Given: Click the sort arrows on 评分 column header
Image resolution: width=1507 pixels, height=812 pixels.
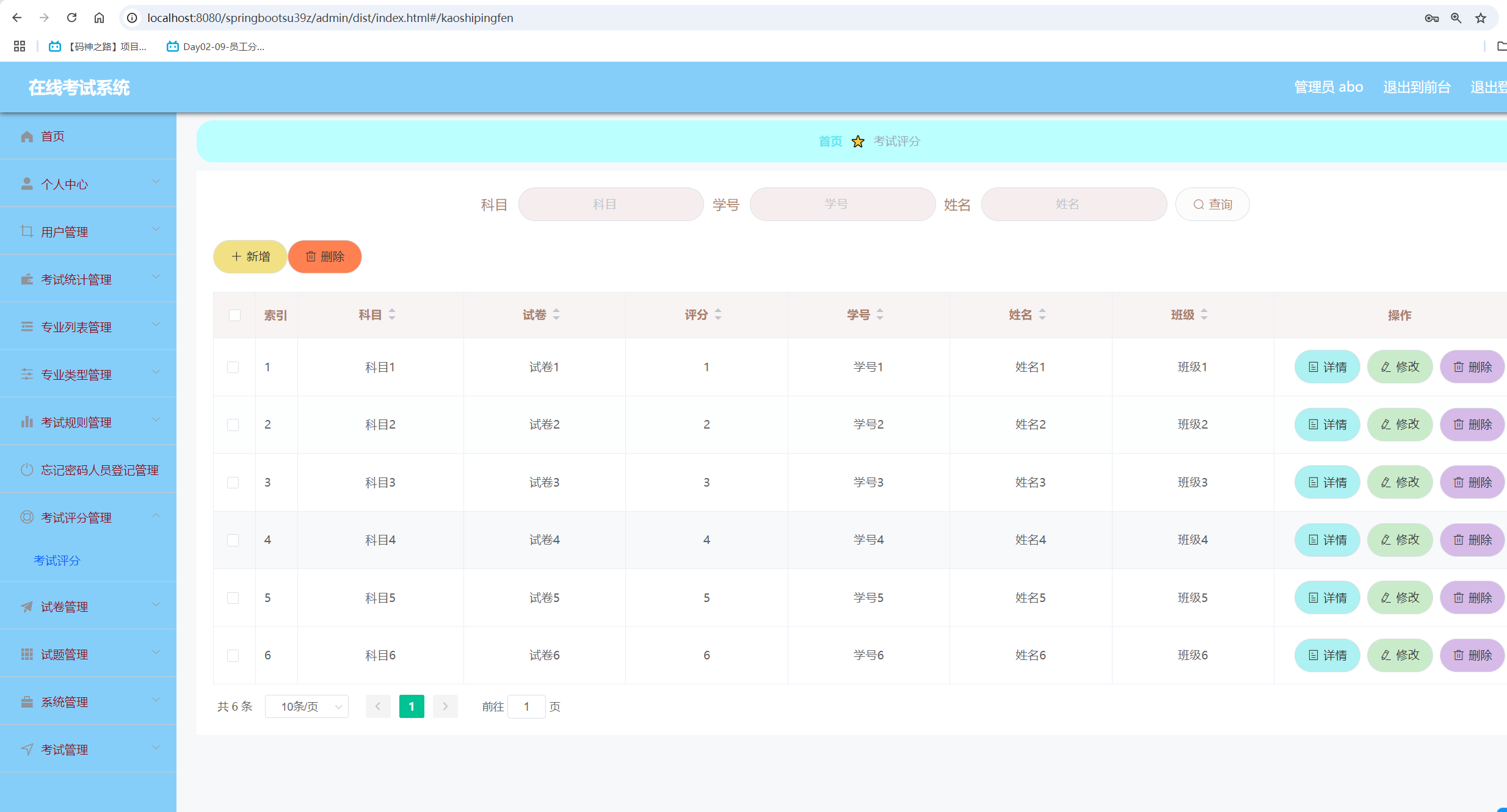Looking at the screenshot, I should pos(718,314).
